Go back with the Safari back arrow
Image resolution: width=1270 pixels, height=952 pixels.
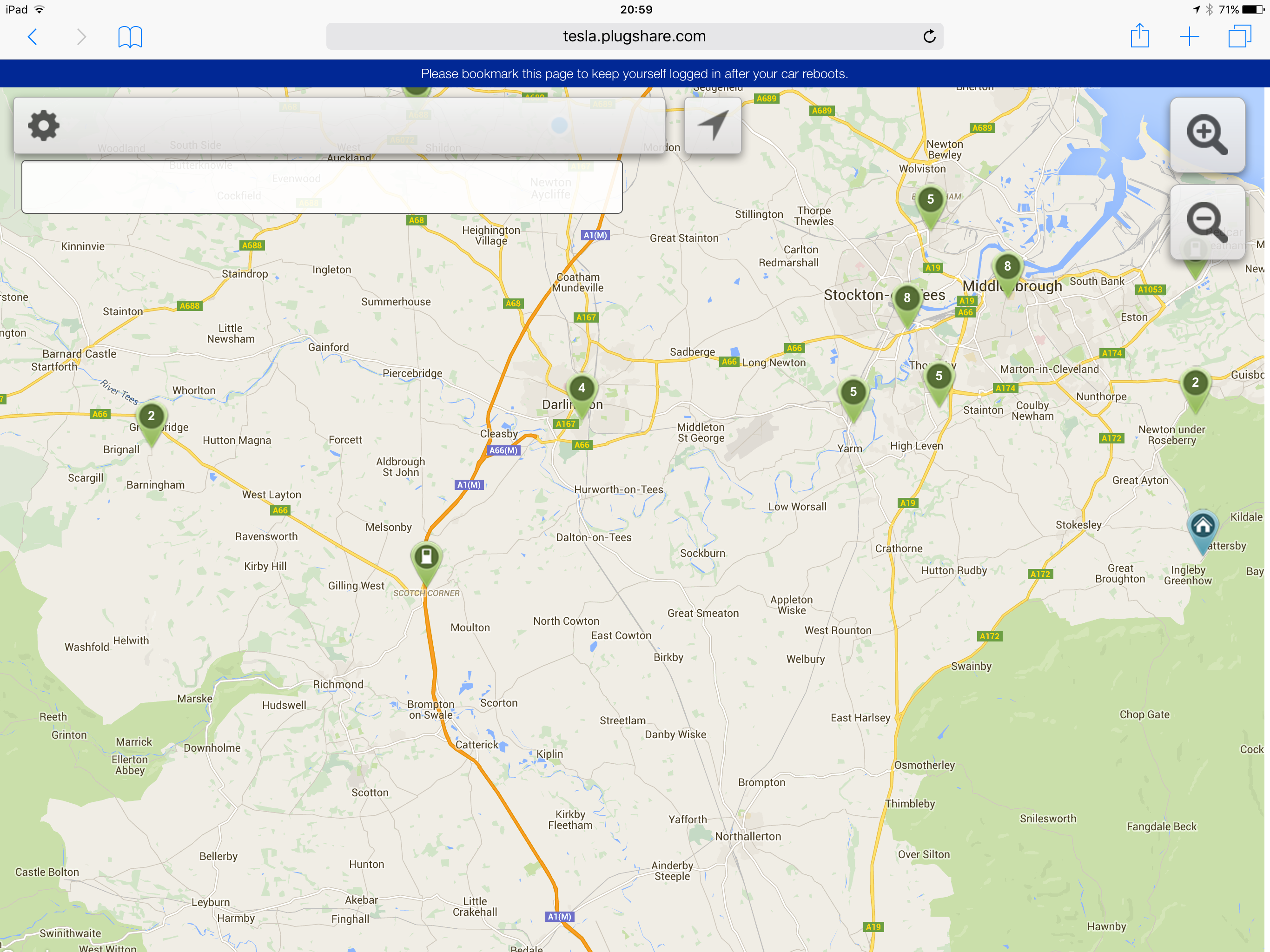(33, 37)
